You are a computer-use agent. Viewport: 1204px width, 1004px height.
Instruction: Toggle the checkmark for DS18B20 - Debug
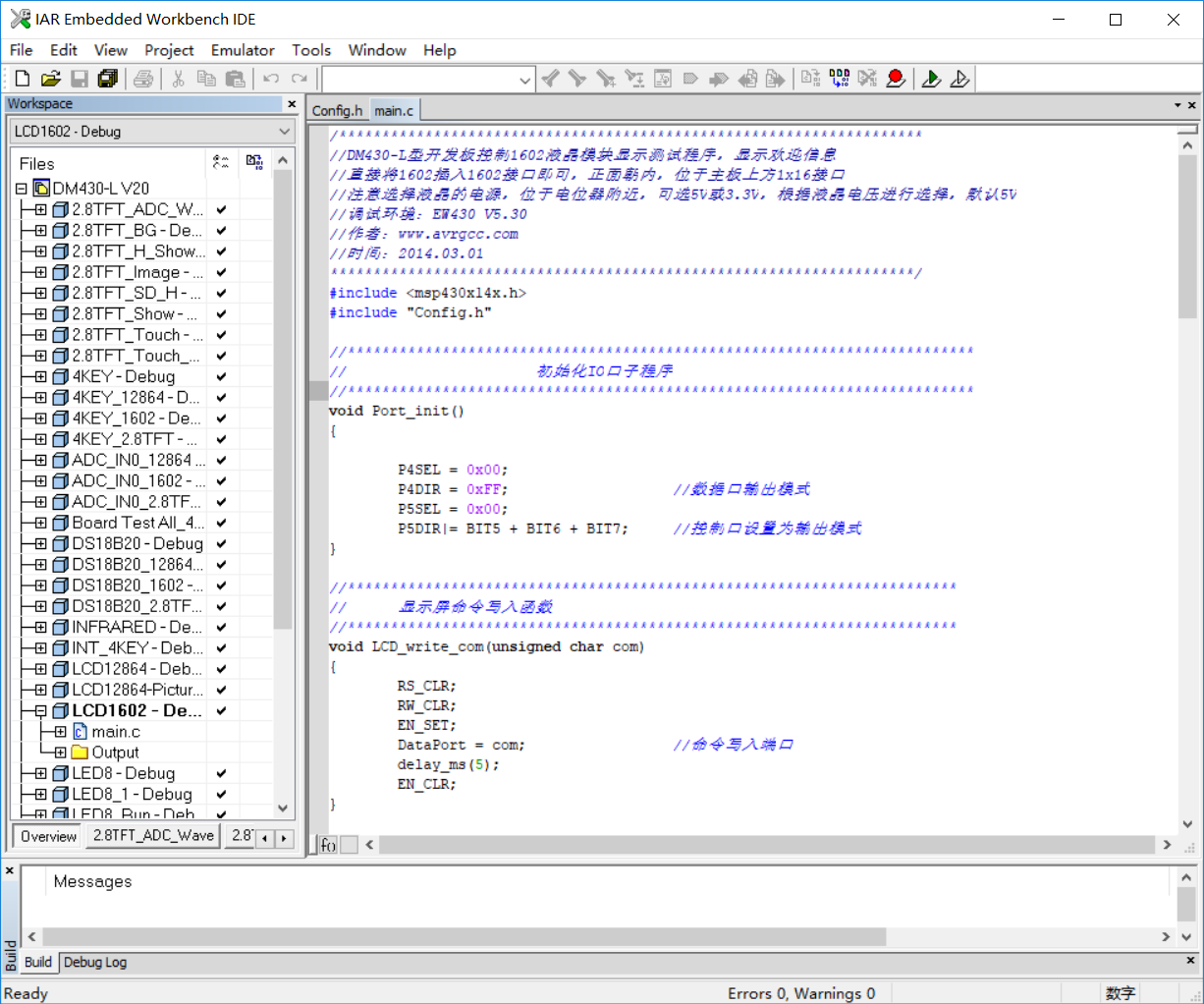tap(222, 544)
